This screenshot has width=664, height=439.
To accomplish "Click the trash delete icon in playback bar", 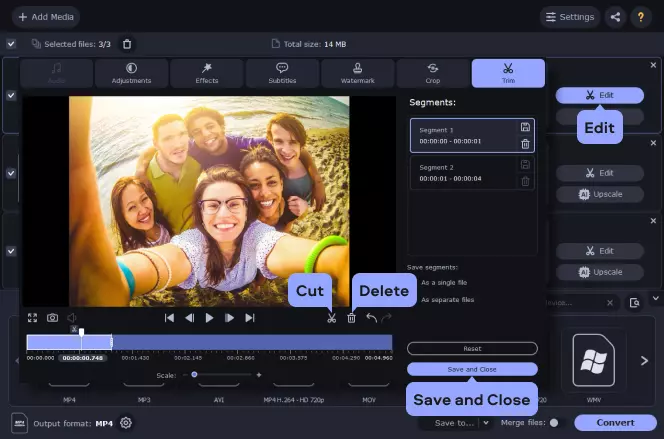I will coord(351,318).
